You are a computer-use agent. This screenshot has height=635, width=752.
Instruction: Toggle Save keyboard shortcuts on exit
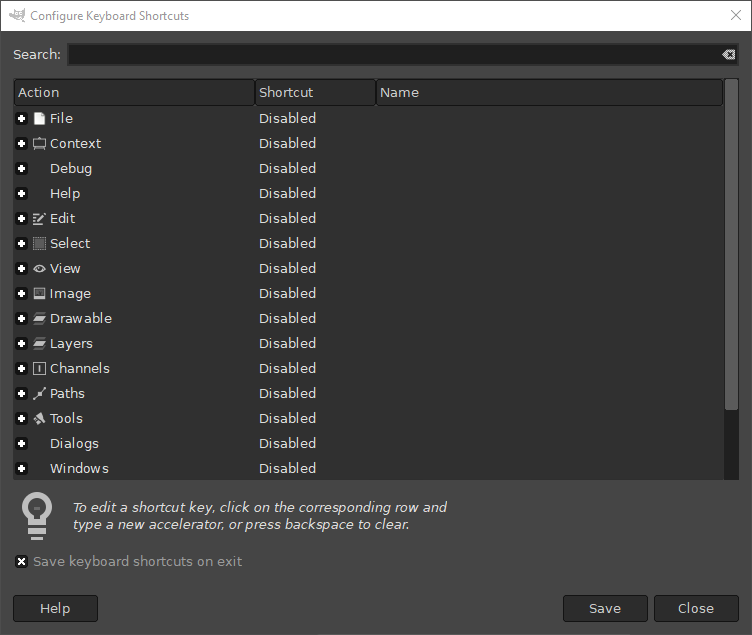pos(22,561)
